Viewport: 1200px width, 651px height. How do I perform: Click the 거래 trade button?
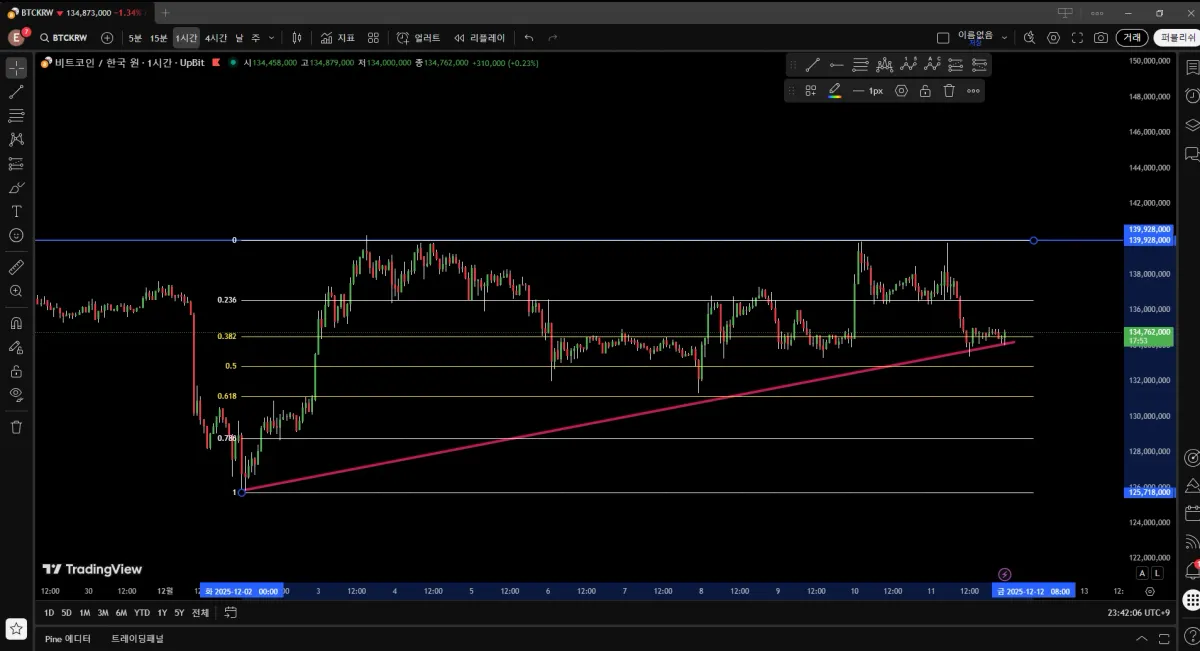(1131, 38)
